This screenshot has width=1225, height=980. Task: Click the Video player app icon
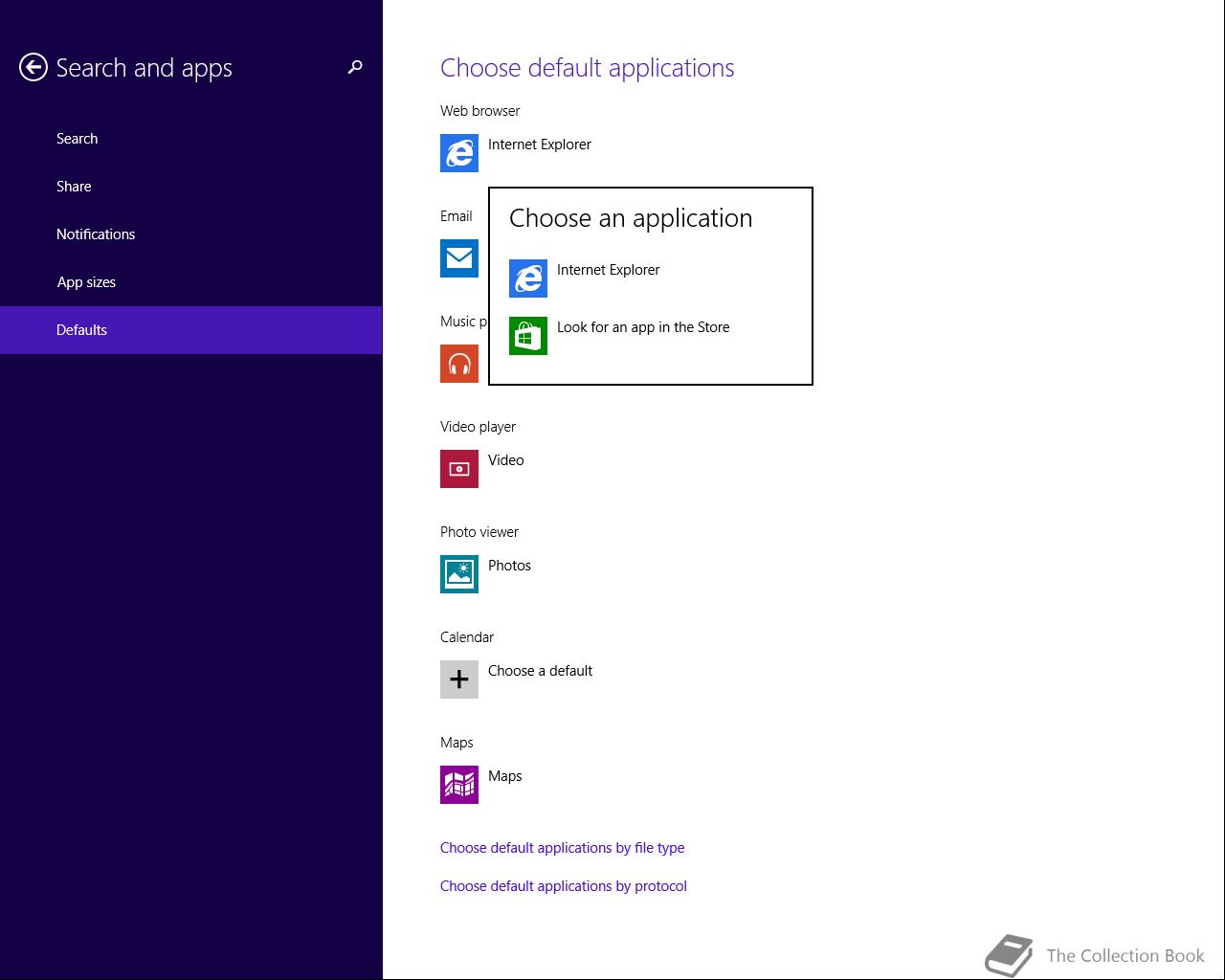[459, 469]
